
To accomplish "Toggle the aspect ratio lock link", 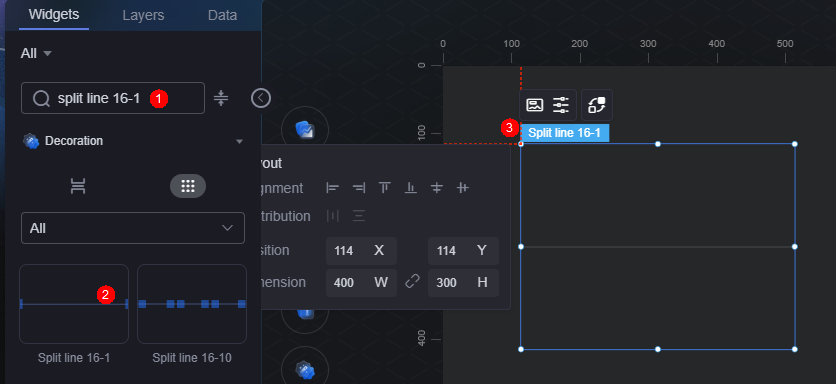I will click(412, 281).
